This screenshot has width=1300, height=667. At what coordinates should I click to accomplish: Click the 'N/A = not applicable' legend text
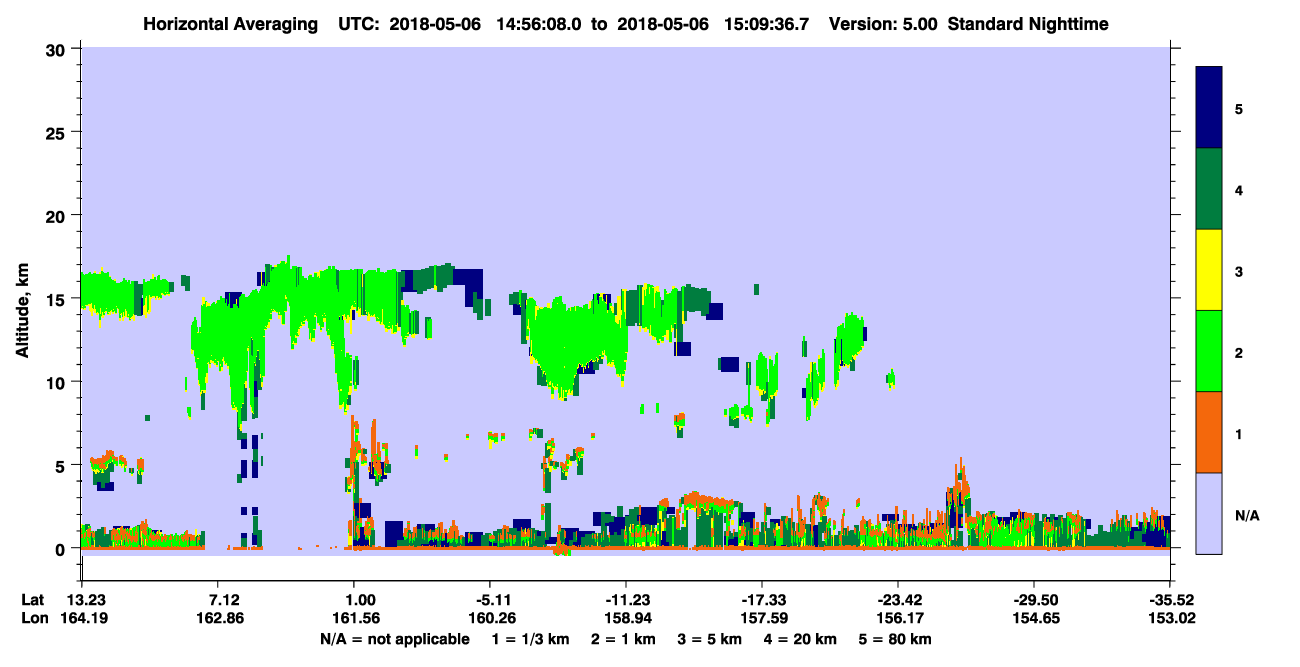tap(394, 638)
